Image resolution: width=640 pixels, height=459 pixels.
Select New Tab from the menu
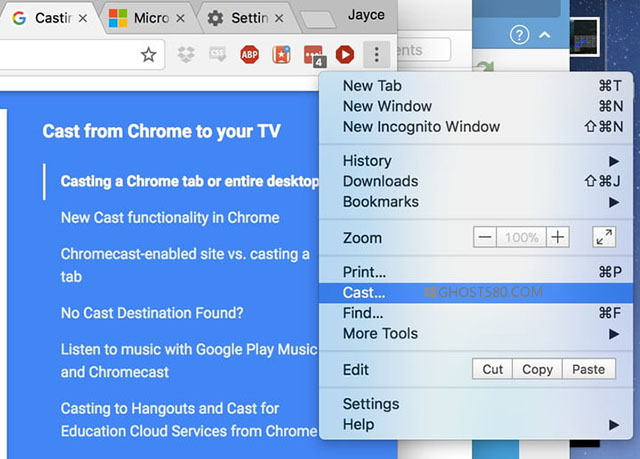476,86
